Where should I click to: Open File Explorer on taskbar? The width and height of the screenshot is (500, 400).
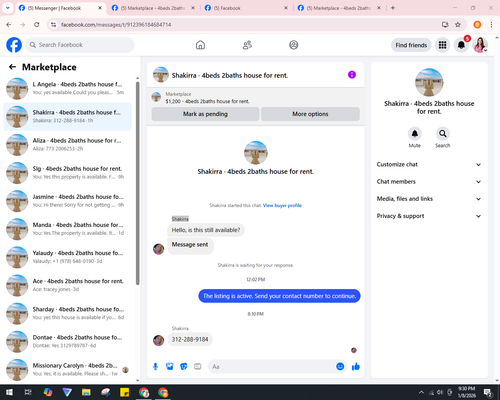[86, 392]
